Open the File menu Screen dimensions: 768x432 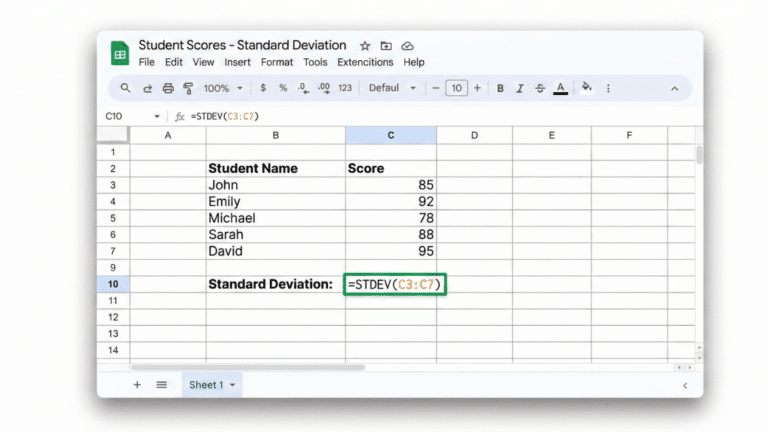click(146, 62)
